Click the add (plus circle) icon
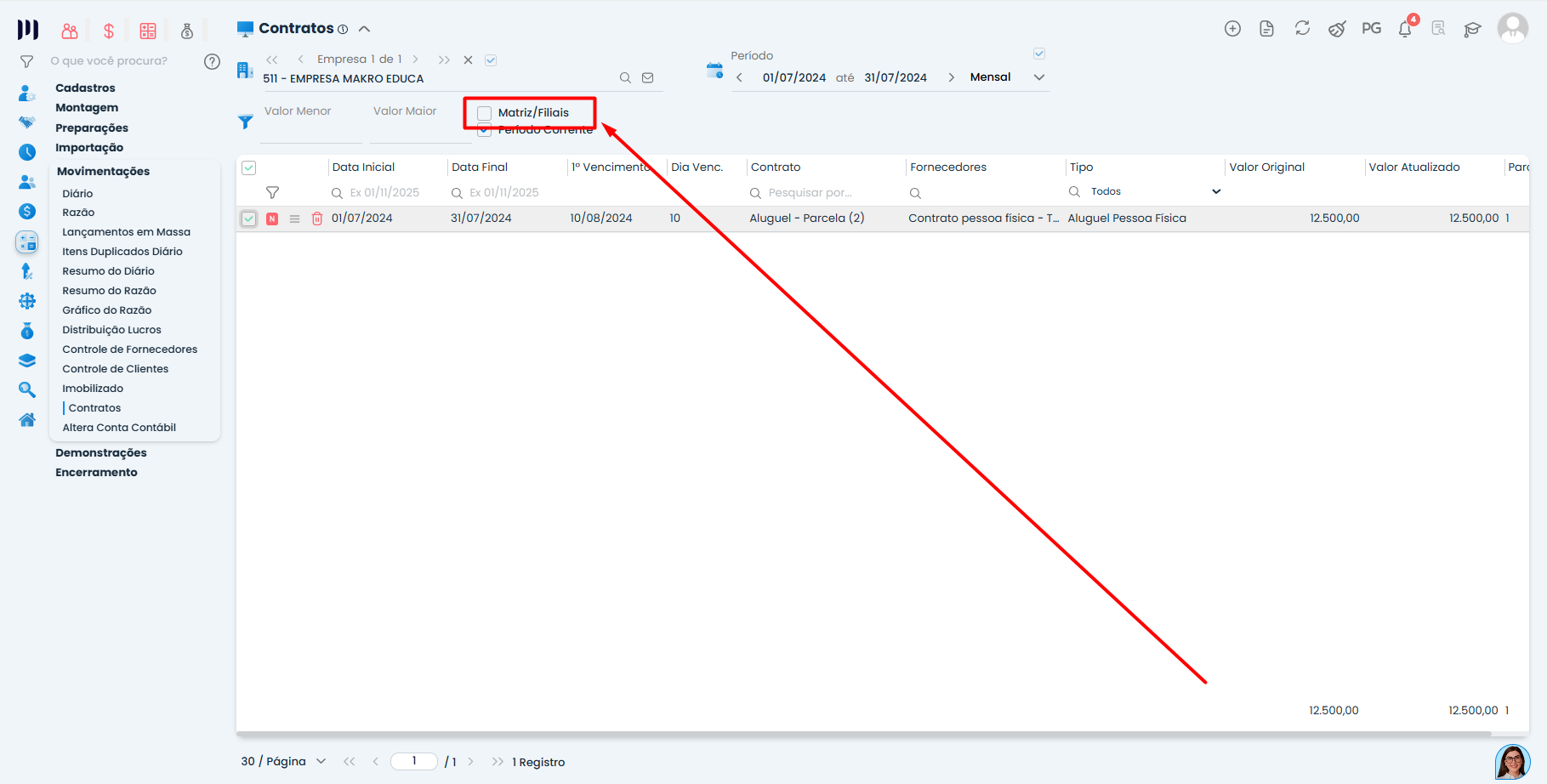This screenshot has width=1547, height=784. (x=1232, y=28)
